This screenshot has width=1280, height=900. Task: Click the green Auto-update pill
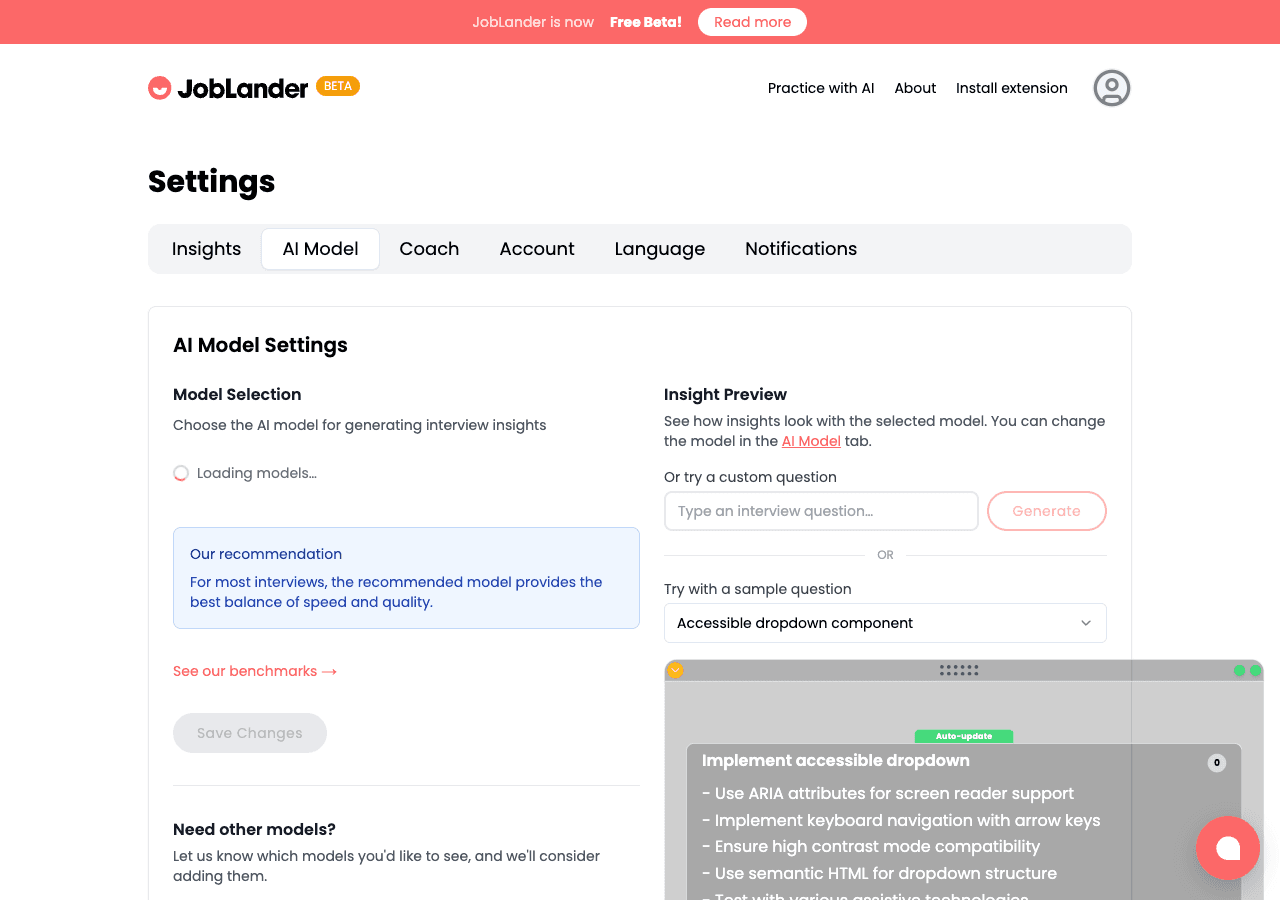coord(964,736)
